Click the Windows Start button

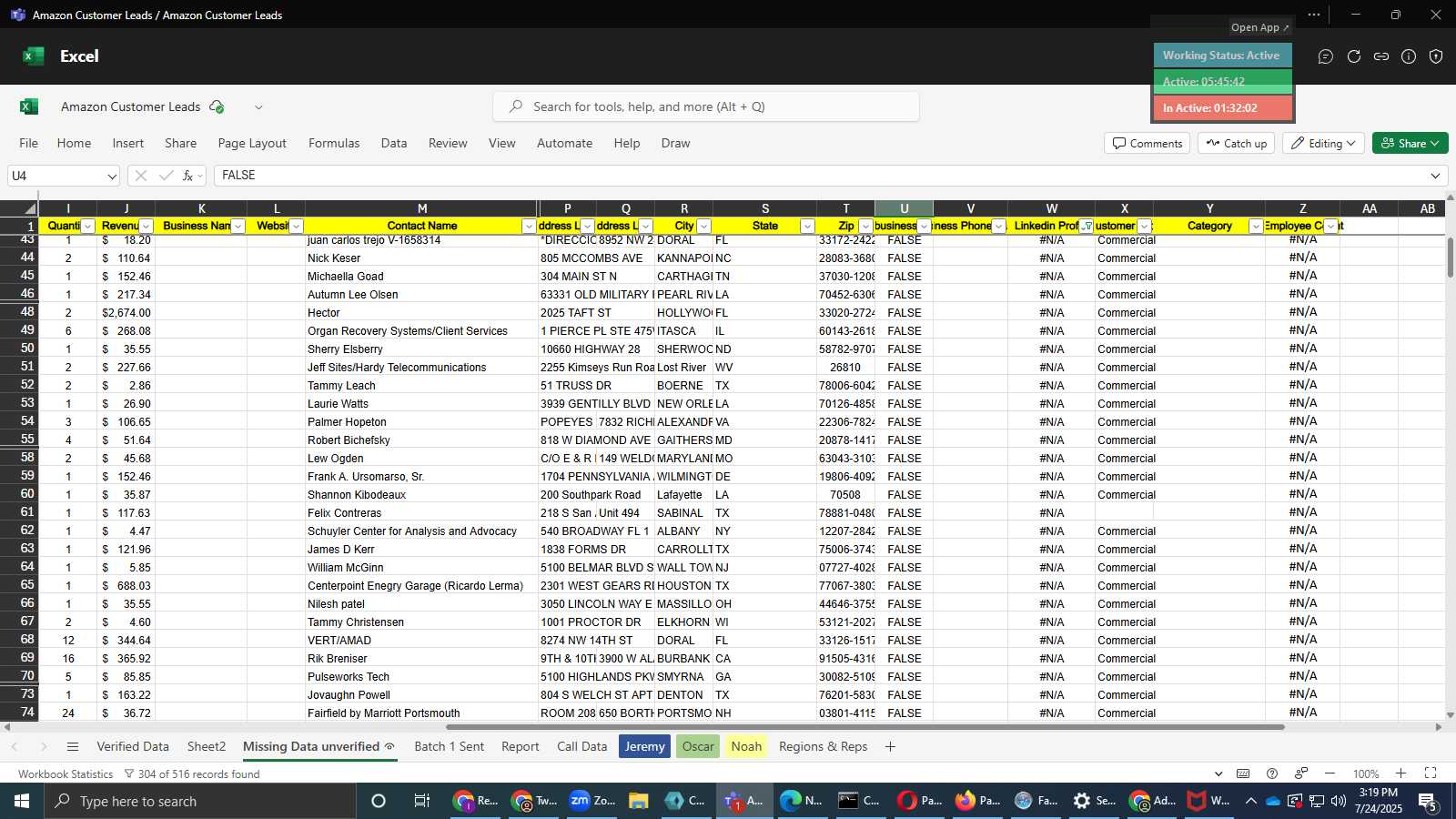click(22, 801)
